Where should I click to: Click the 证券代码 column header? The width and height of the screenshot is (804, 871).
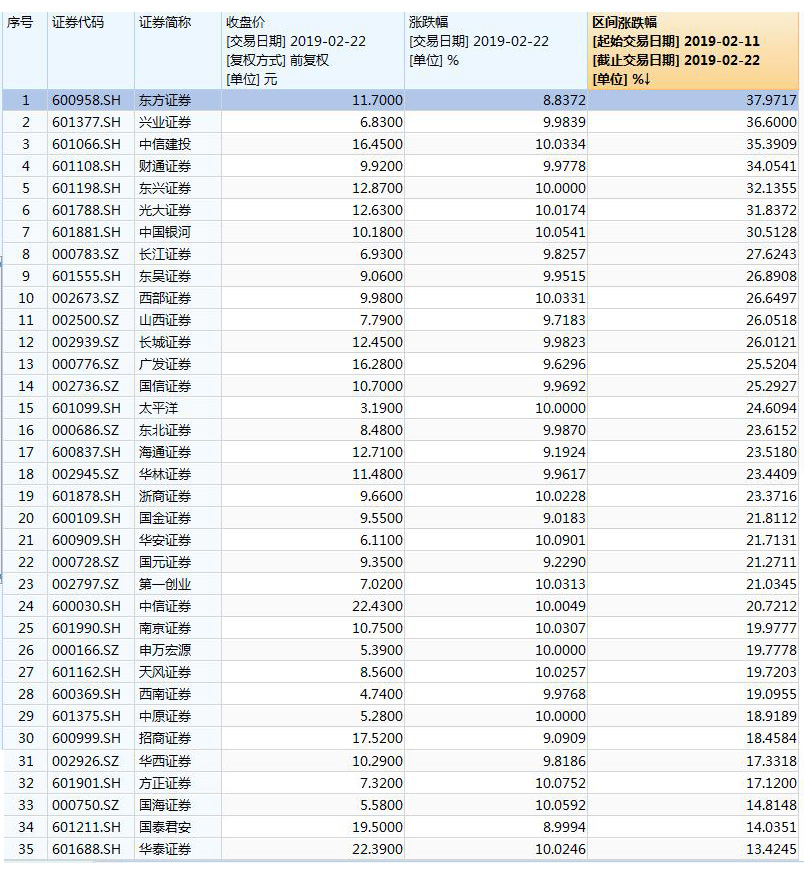click(91, 51)
